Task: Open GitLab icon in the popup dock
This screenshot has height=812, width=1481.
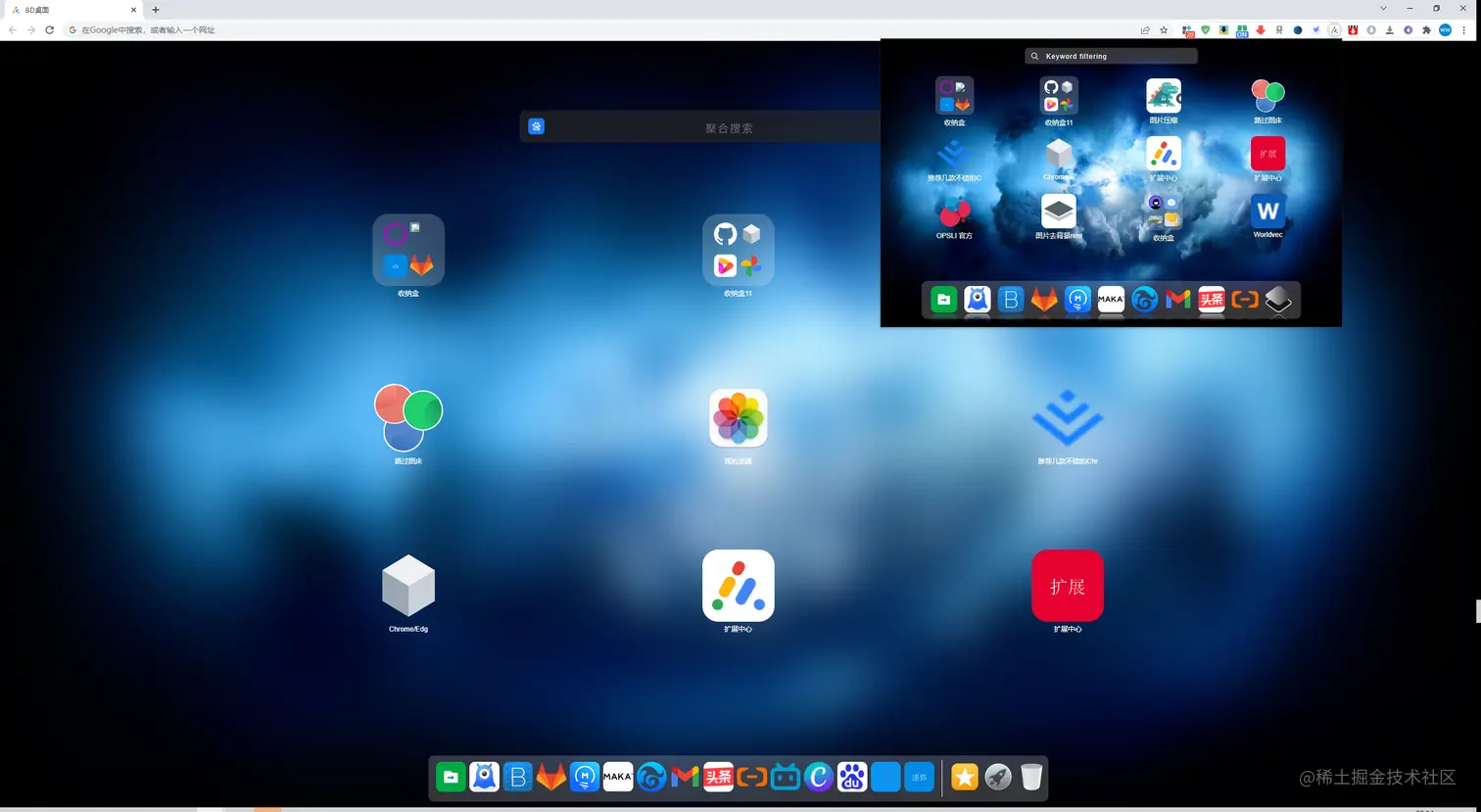Action: 1044,300
